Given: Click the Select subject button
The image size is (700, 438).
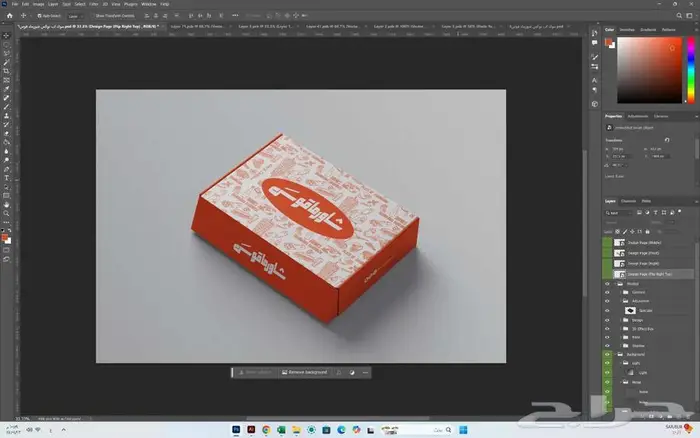Looking at the screenshot, I should pos(254,372).
